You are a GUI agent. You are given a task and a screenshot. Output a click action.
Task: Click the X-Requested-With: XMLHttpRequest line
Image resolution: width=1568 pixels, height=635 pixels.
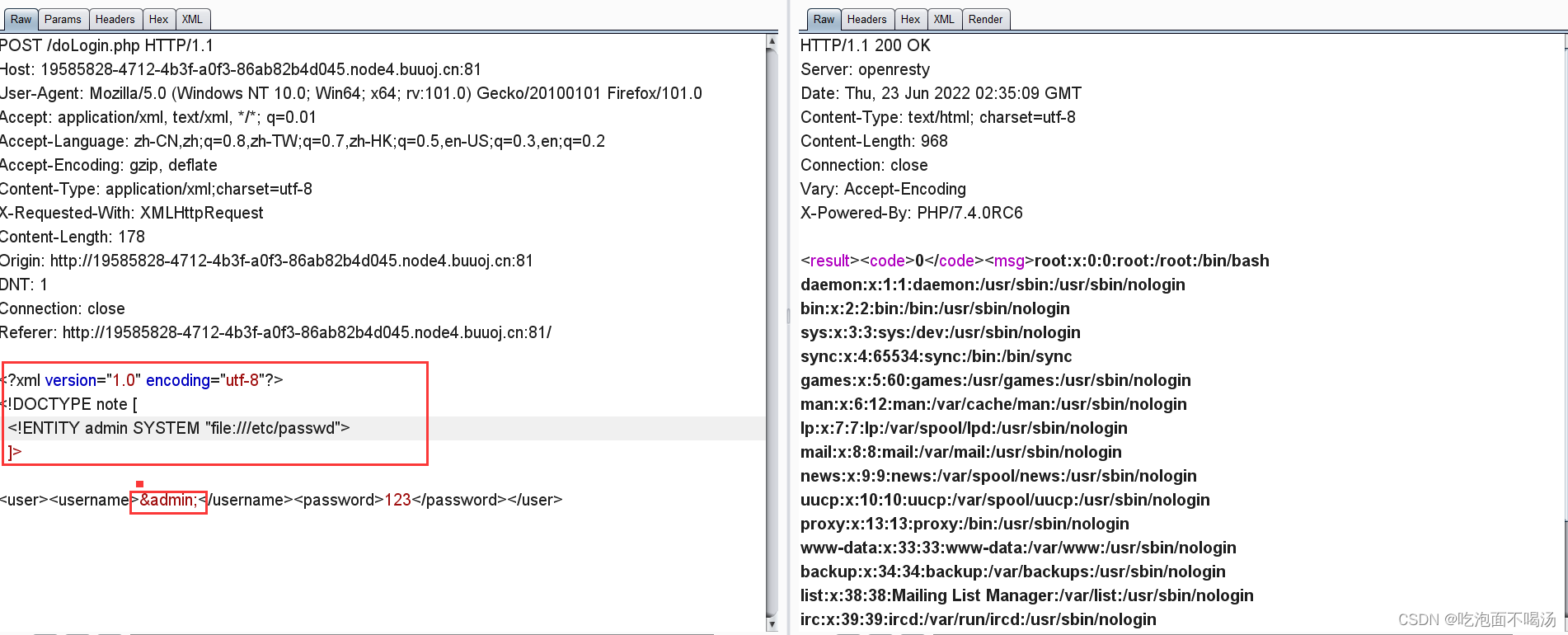point(131,213)
